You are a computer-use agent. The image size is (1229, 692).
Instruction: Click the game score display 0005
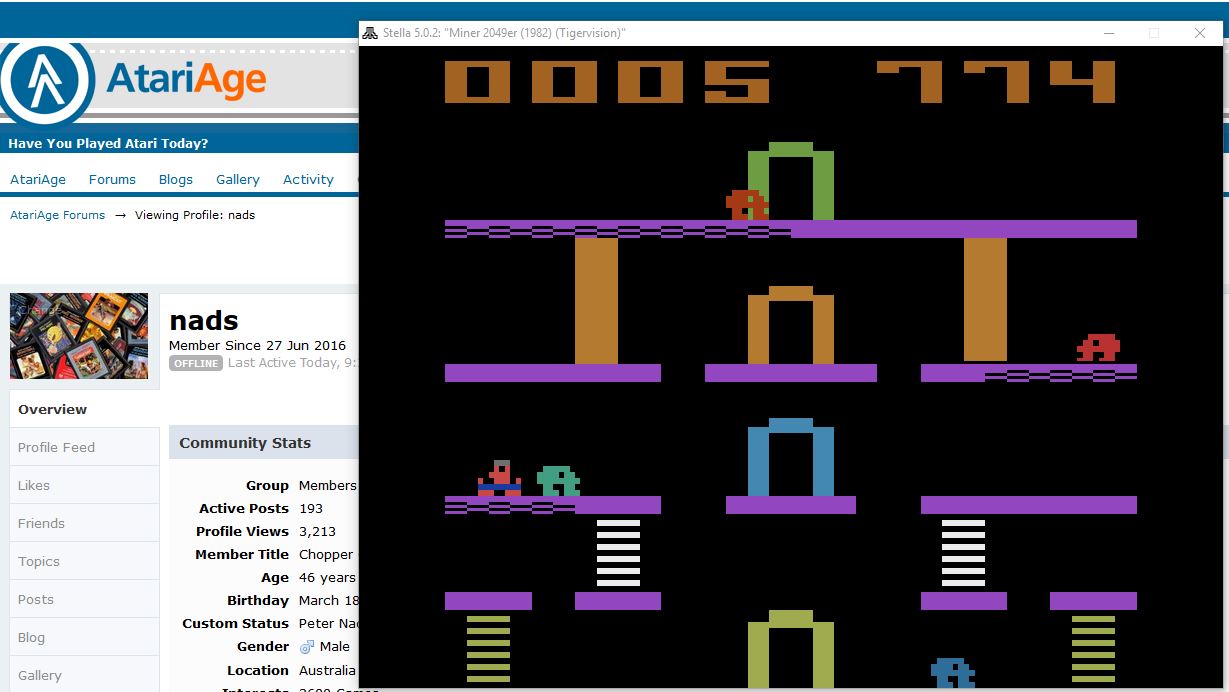click(x=608, y=82)
